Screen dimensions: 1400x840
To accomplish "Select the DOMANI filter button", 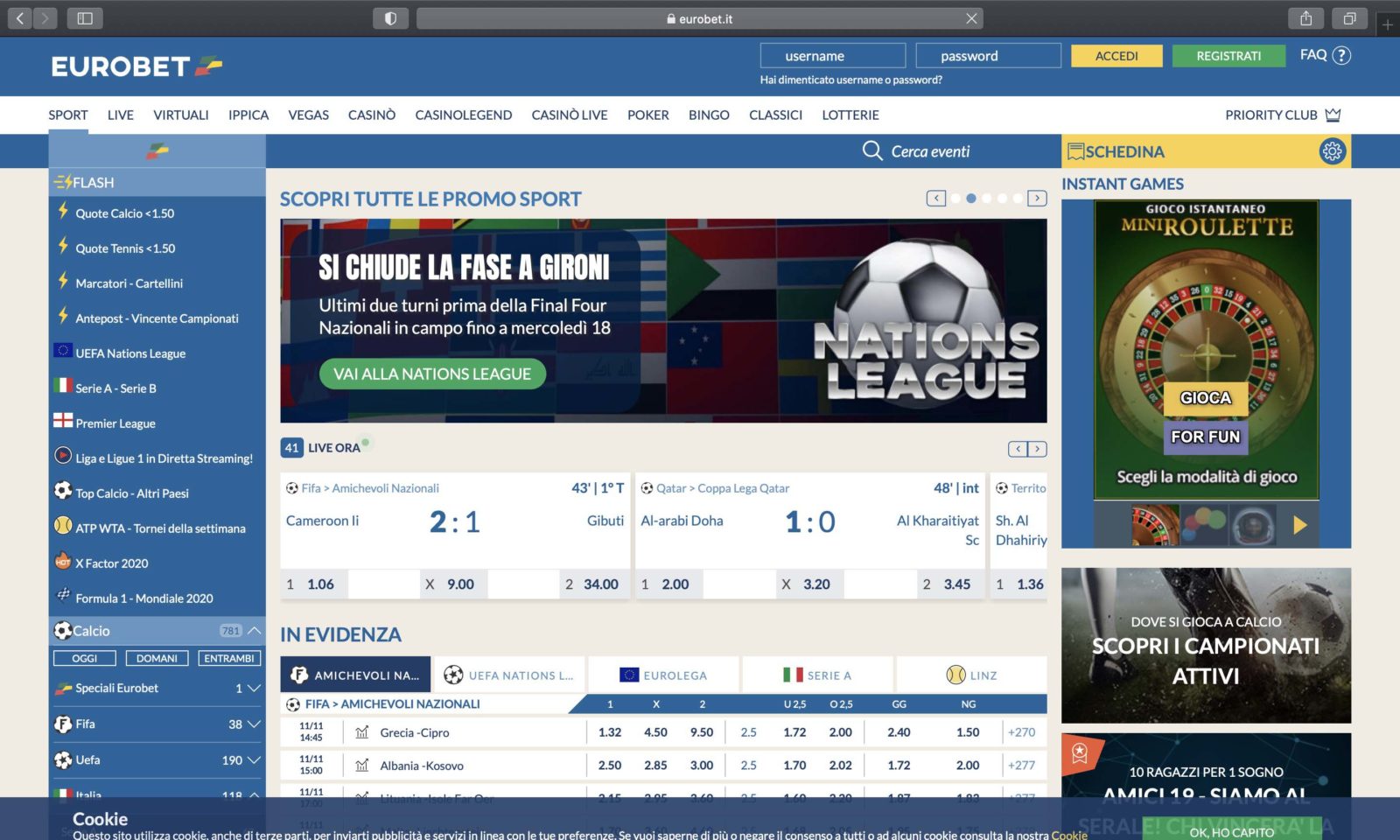I will [156, 657].
